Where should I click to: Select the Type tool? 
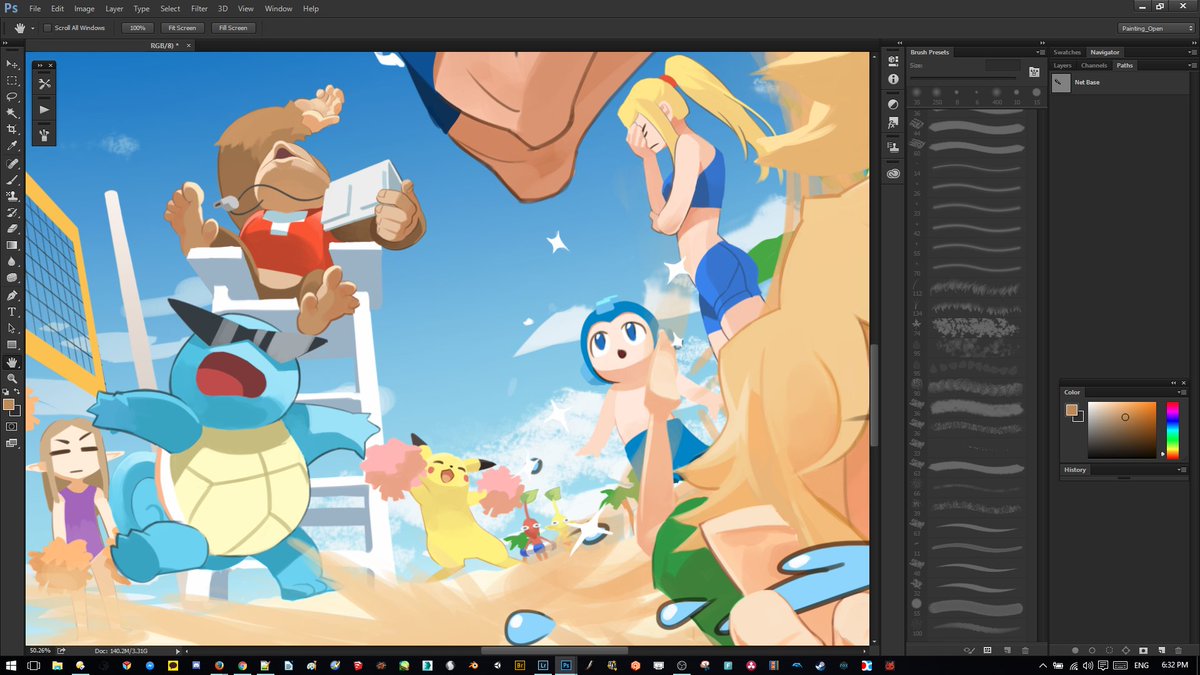pyautogui.click(x=12, y=312)
